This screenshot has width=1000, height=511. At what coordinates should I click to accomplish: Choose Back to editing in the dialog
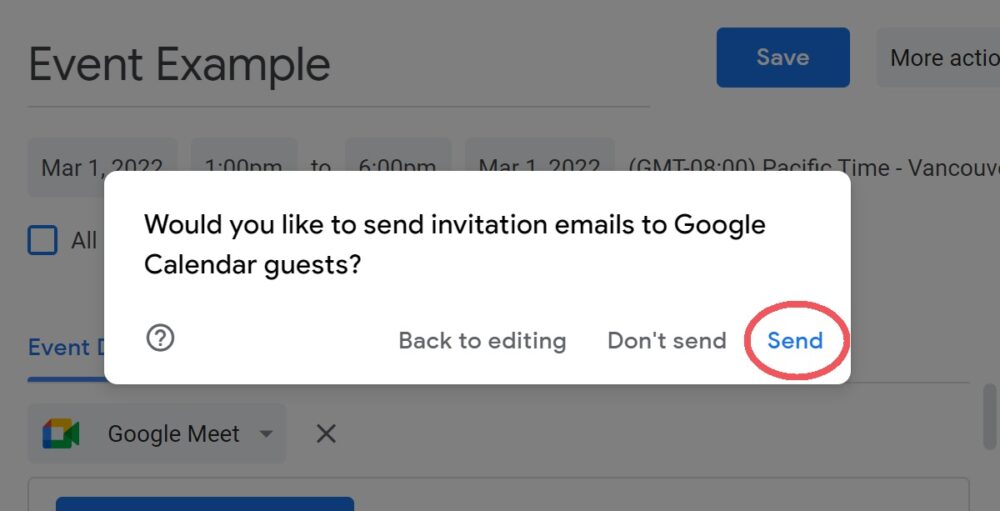tap(482, 340)
